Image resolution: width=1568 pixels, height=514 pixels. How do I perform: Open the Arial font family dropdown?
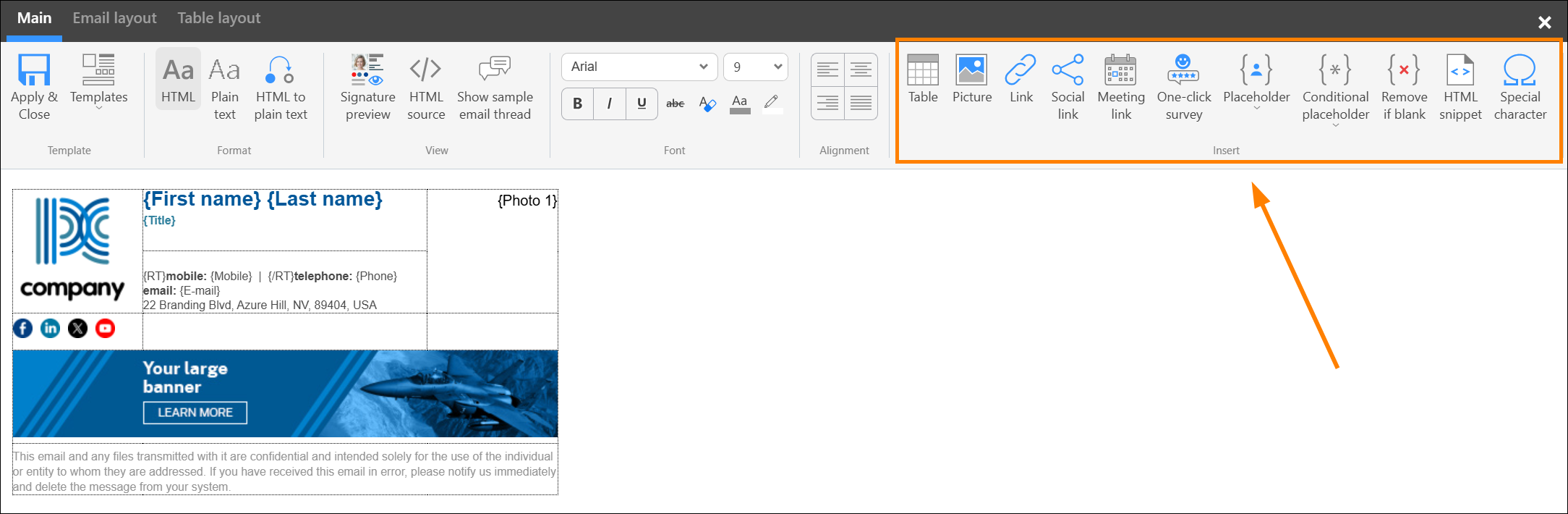[x=639, y=67]
